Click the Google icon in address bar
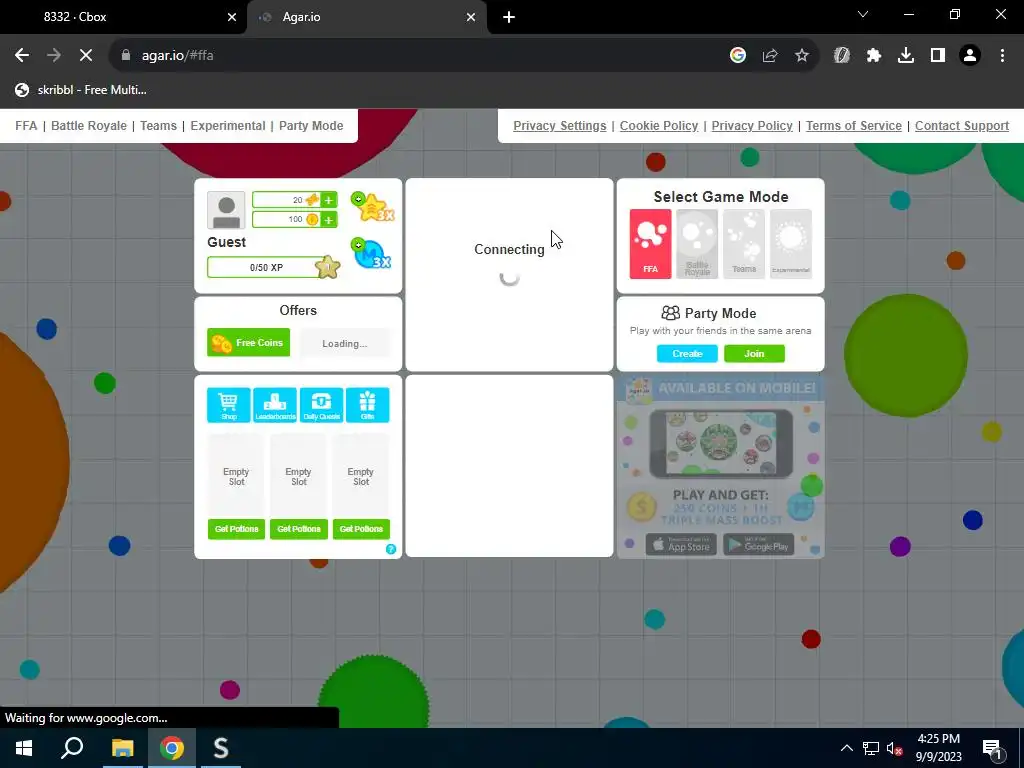This screenshot has height=768, width=1024. 738,56
